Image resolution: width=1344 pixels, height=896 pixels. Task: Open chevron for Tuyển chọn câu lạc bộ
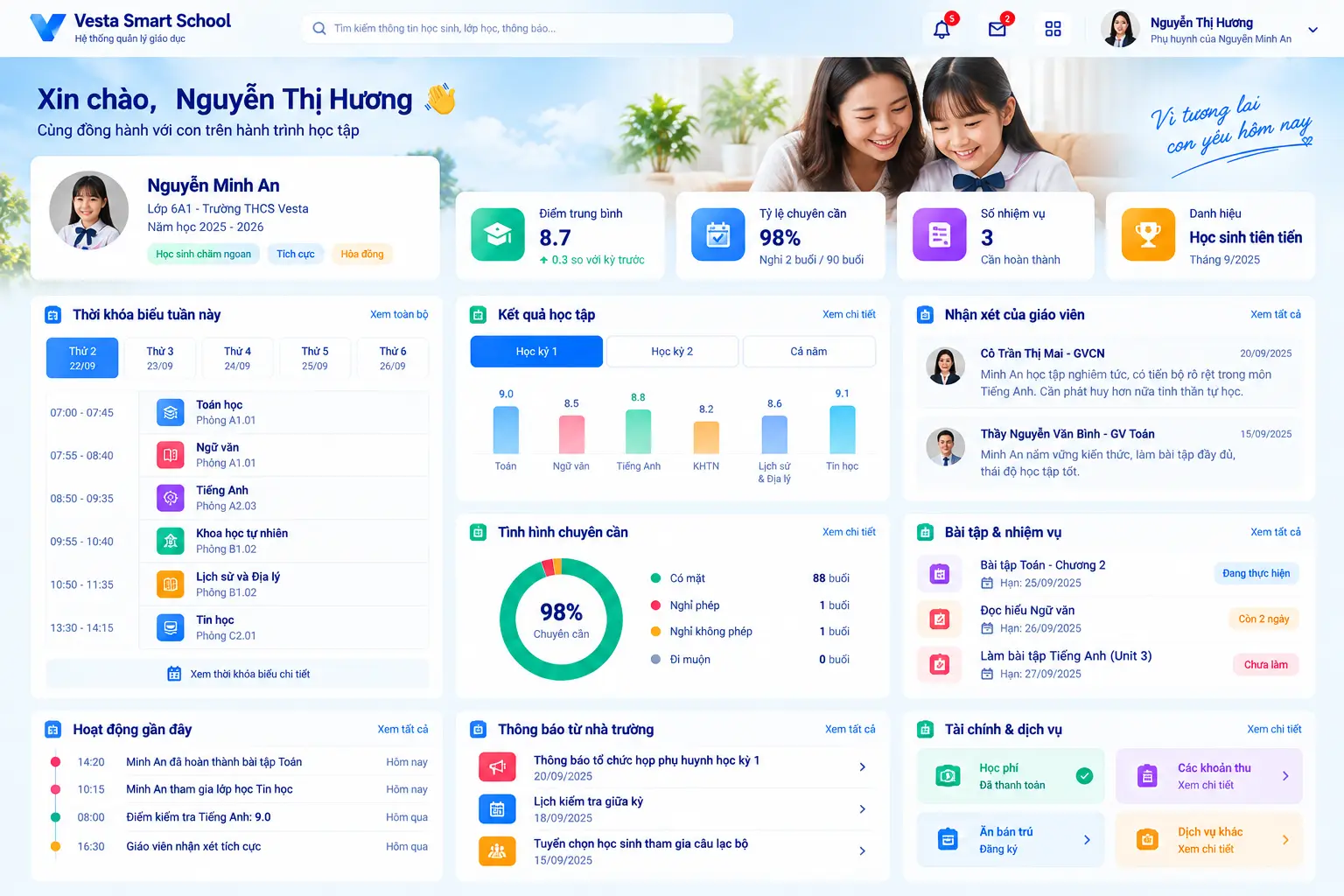coord(862,851)
